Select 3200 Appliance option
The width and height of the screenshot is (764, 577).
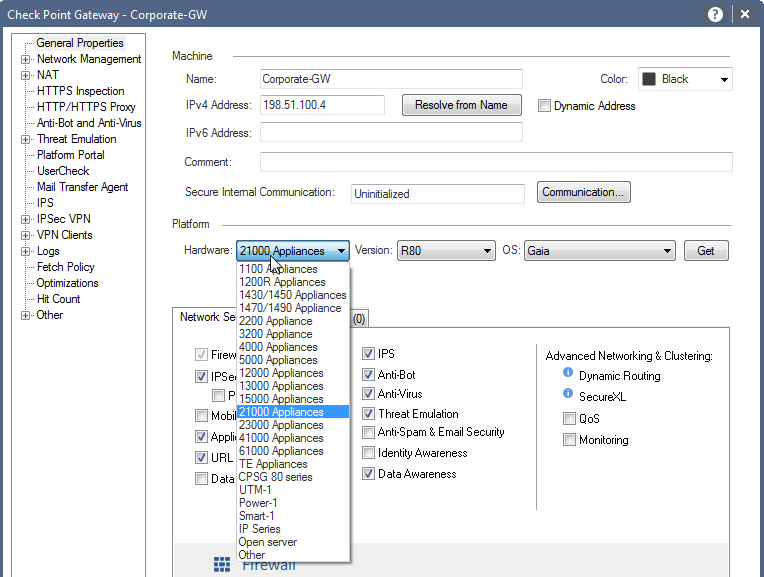point(293,334)
